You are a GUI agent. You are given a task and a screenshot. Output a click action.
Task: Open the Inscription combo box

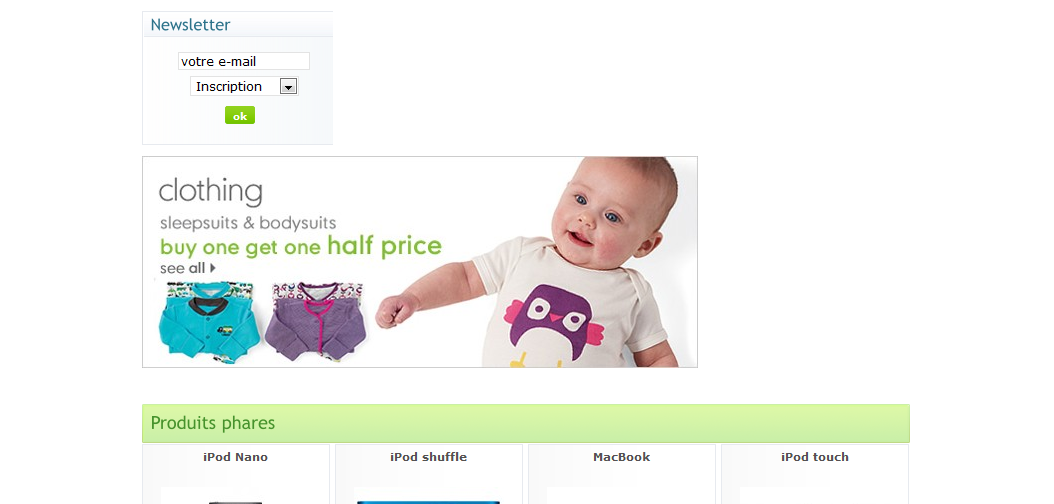[x=244, y=87]
